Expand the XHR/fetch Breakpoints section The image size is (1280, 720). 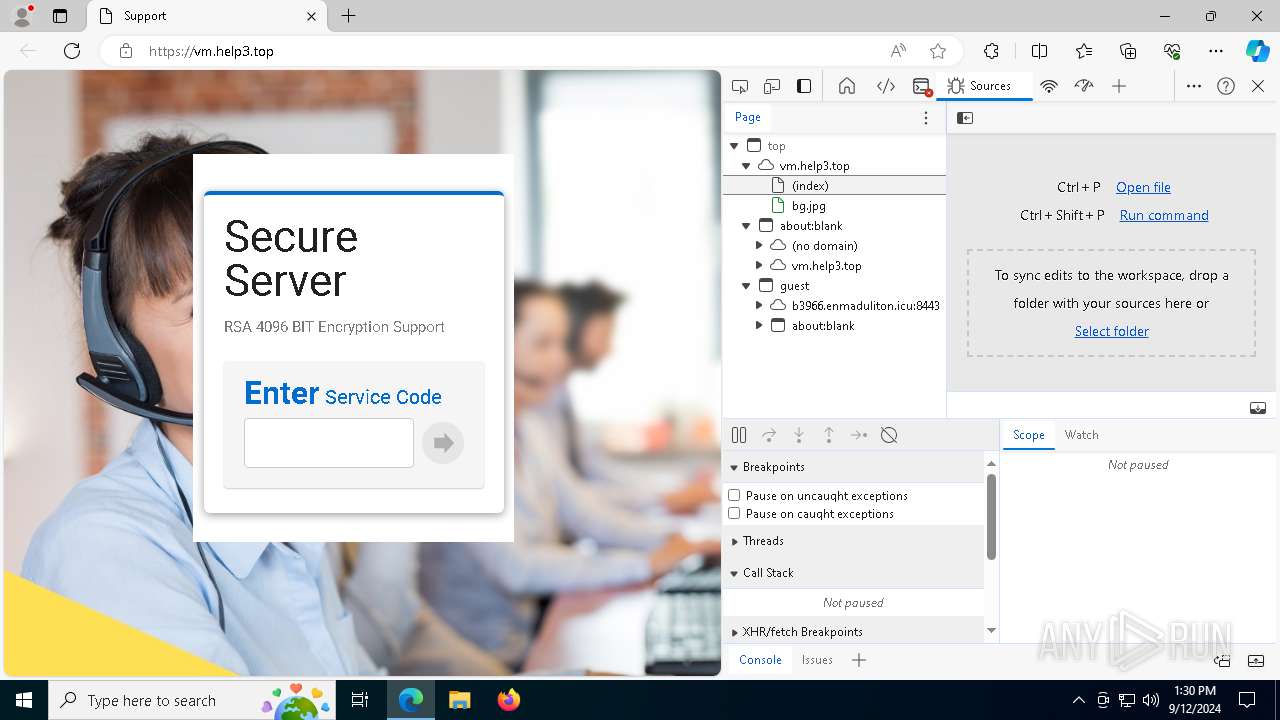[853, 632]
